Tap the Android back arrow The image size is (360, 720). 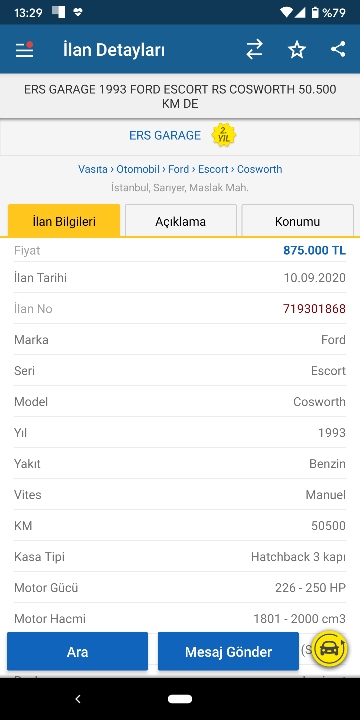[x=78, y=698]
